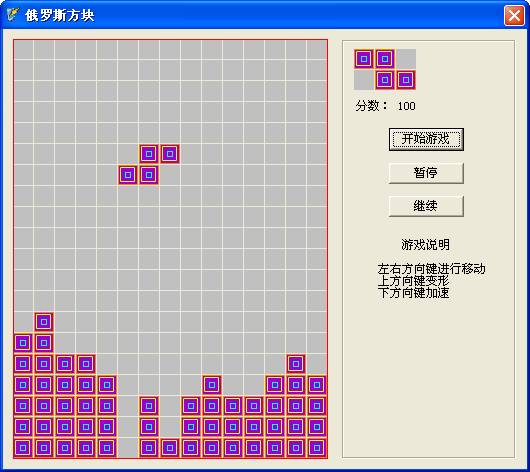
Task: Click the 俄罗斯方块 title bar text
Action: point(59,15)
